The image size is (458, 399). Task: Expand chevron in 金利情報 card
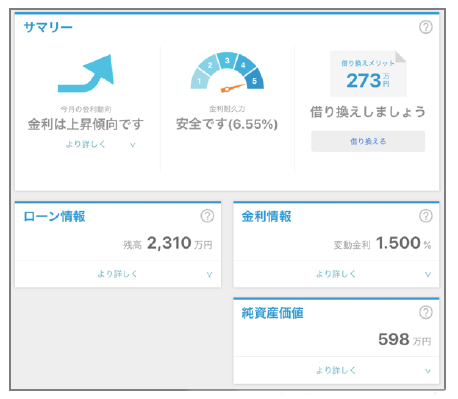point(428,274)
